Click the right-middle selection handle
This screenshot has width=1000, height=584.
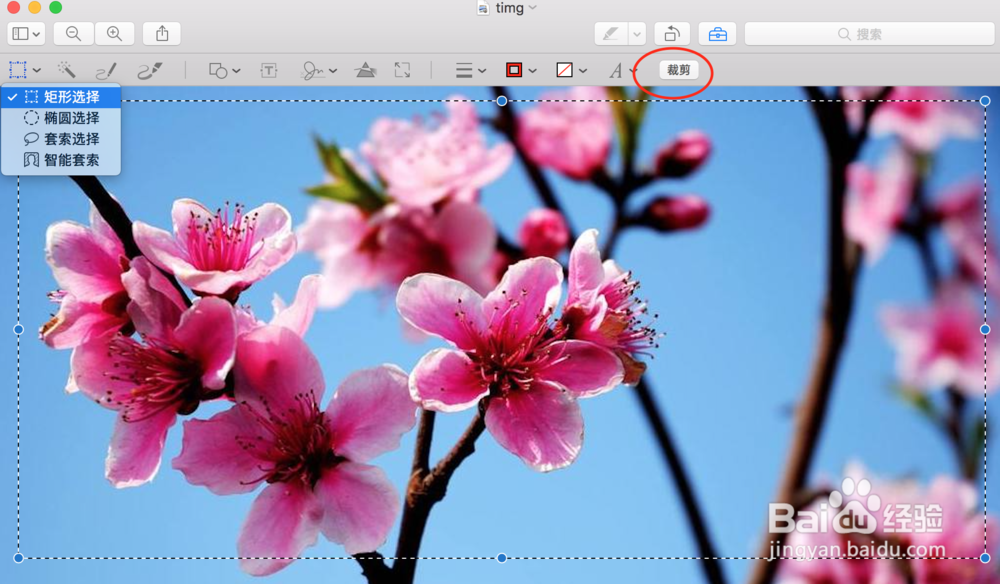(x=985, y=330)
